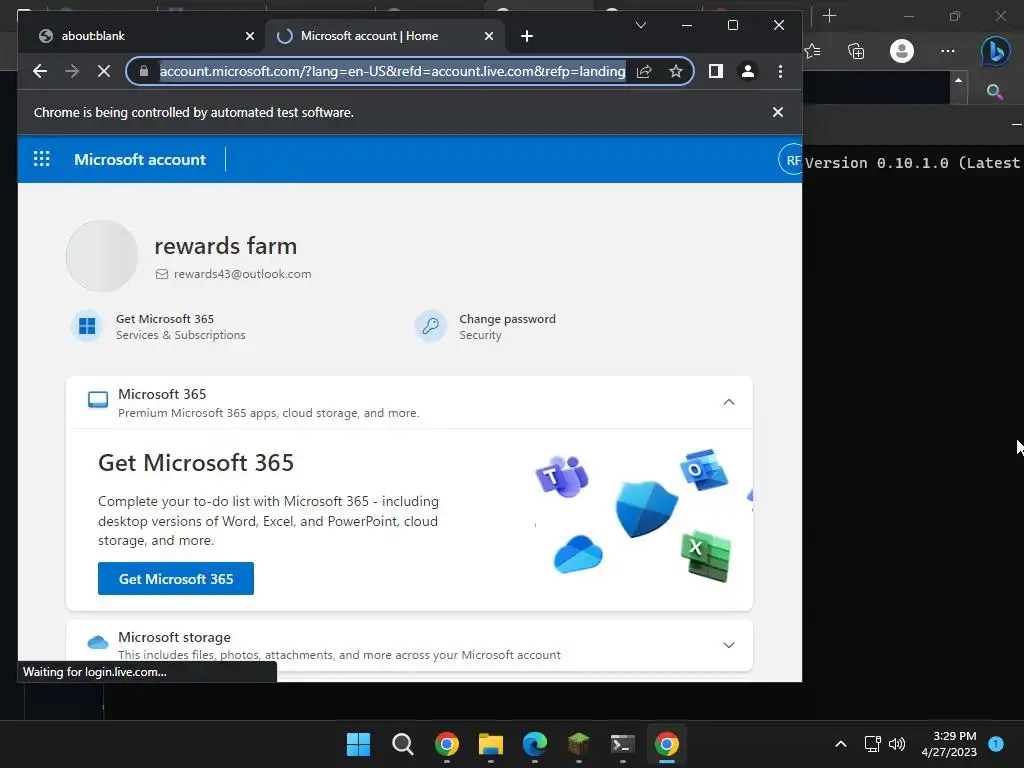This screenshot has width=1024, height=768.
Task: Open Minecraft block icon in taskbar
Action: click(579, 744)
